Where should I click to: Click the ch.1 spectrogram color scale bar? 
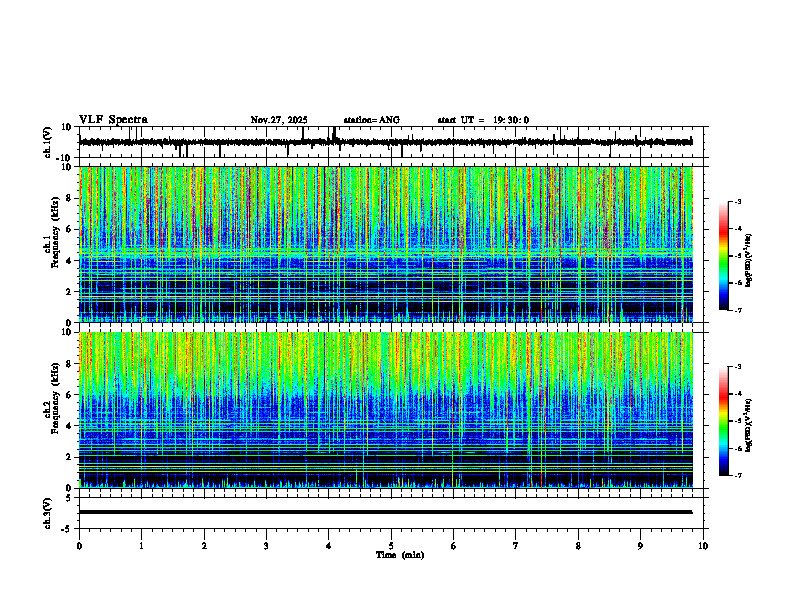coord(723,256)
